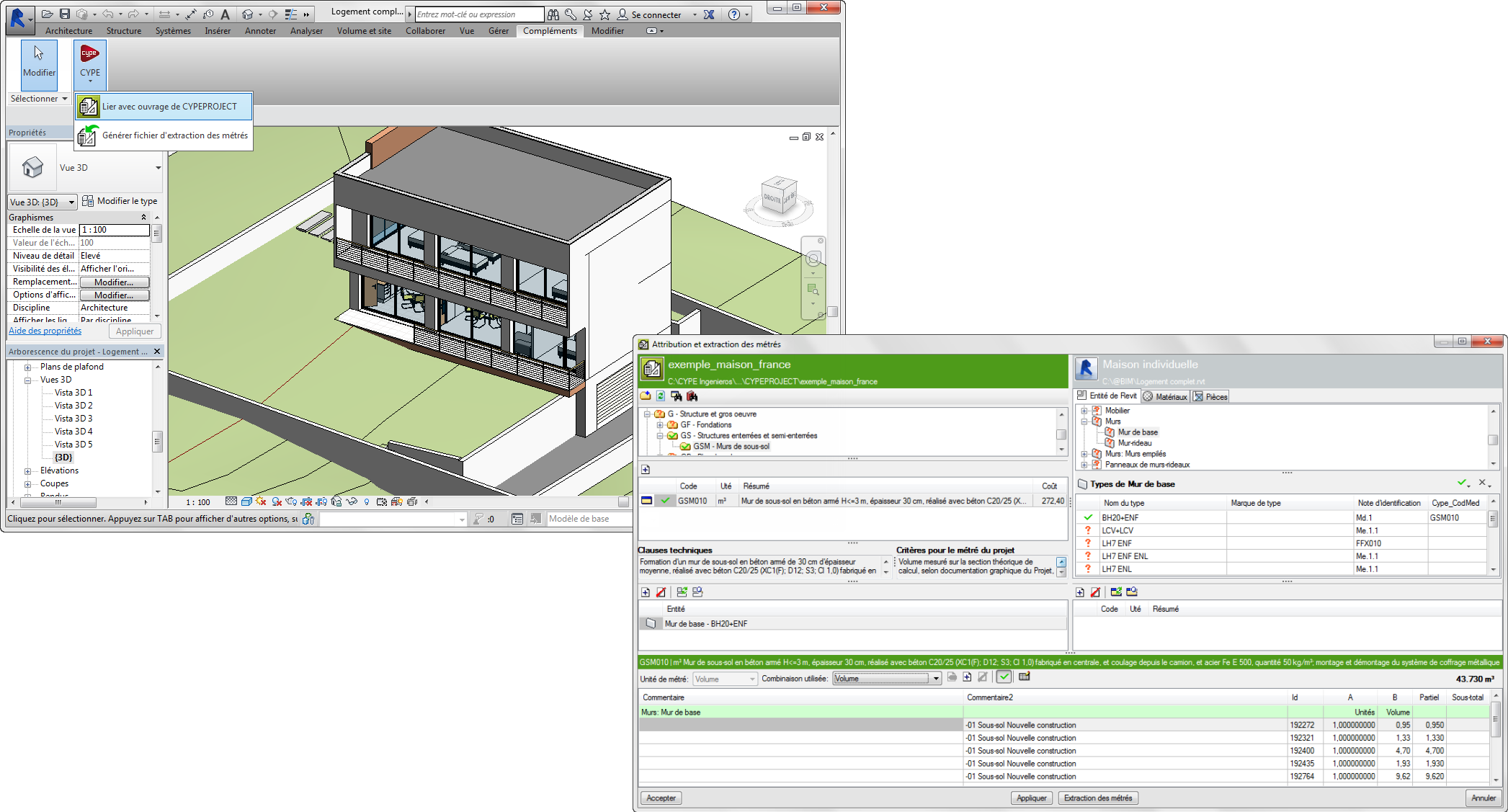Open the Vue 3D: {3D} instance dropdown

43,202
